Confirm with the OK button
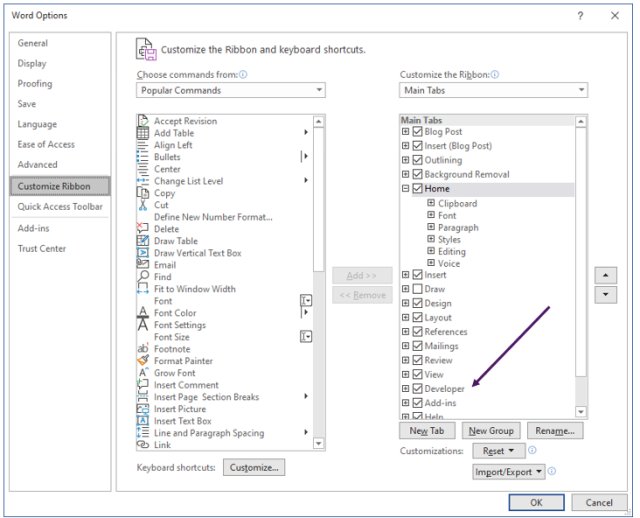The height and width of the screenshot is (518, 640). pyautogui.click(x=536, y=502)
